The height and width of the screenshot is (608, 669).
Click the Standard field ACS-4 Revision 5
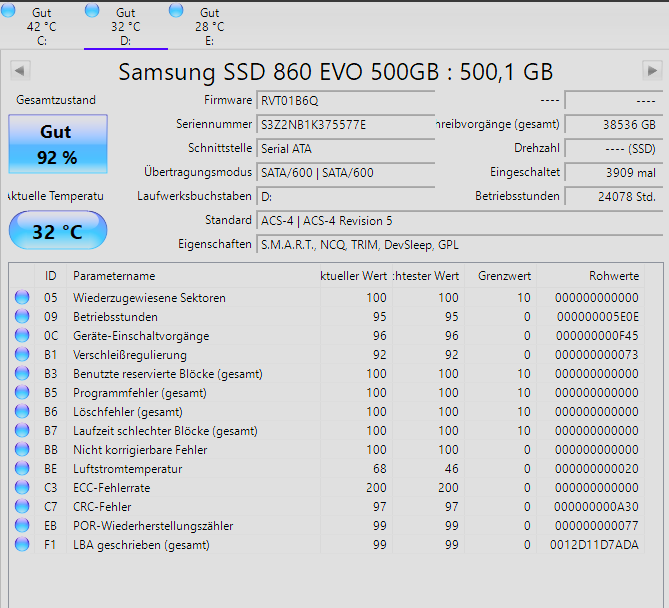pos(459,221)
